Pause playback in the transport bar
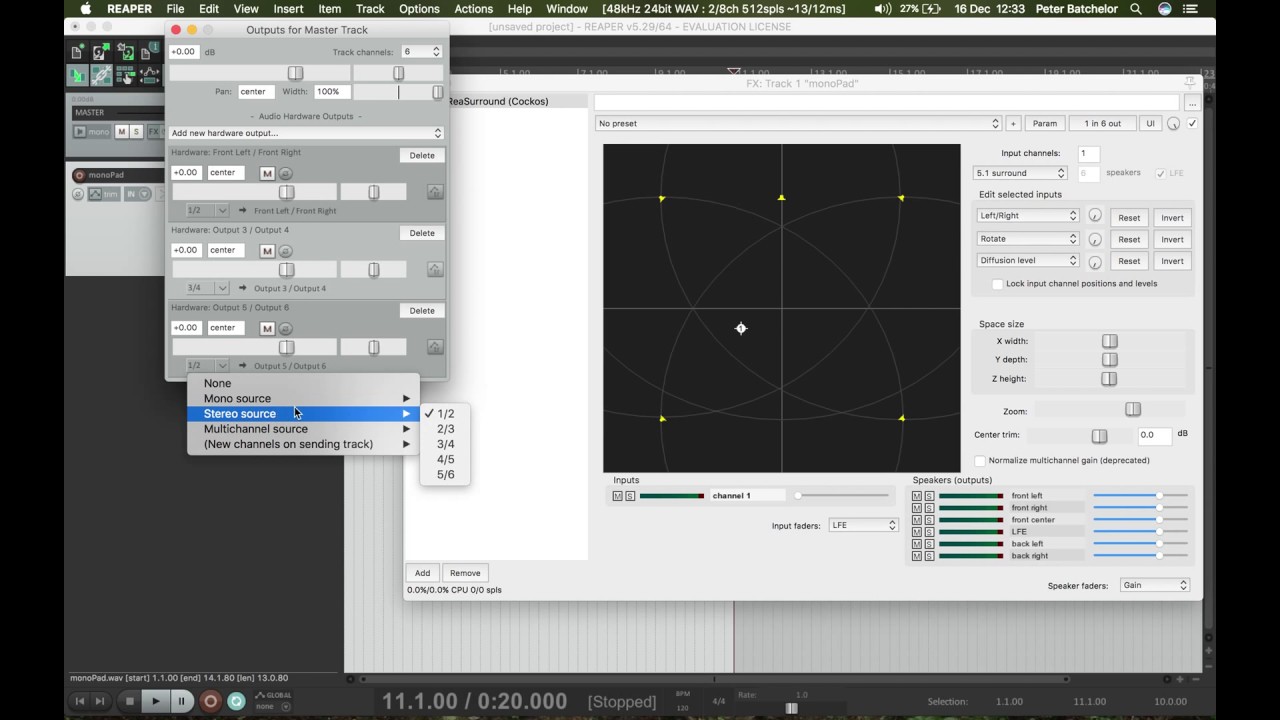Image resolution: width=1280 pixels, height=720 pixels. 181,702
